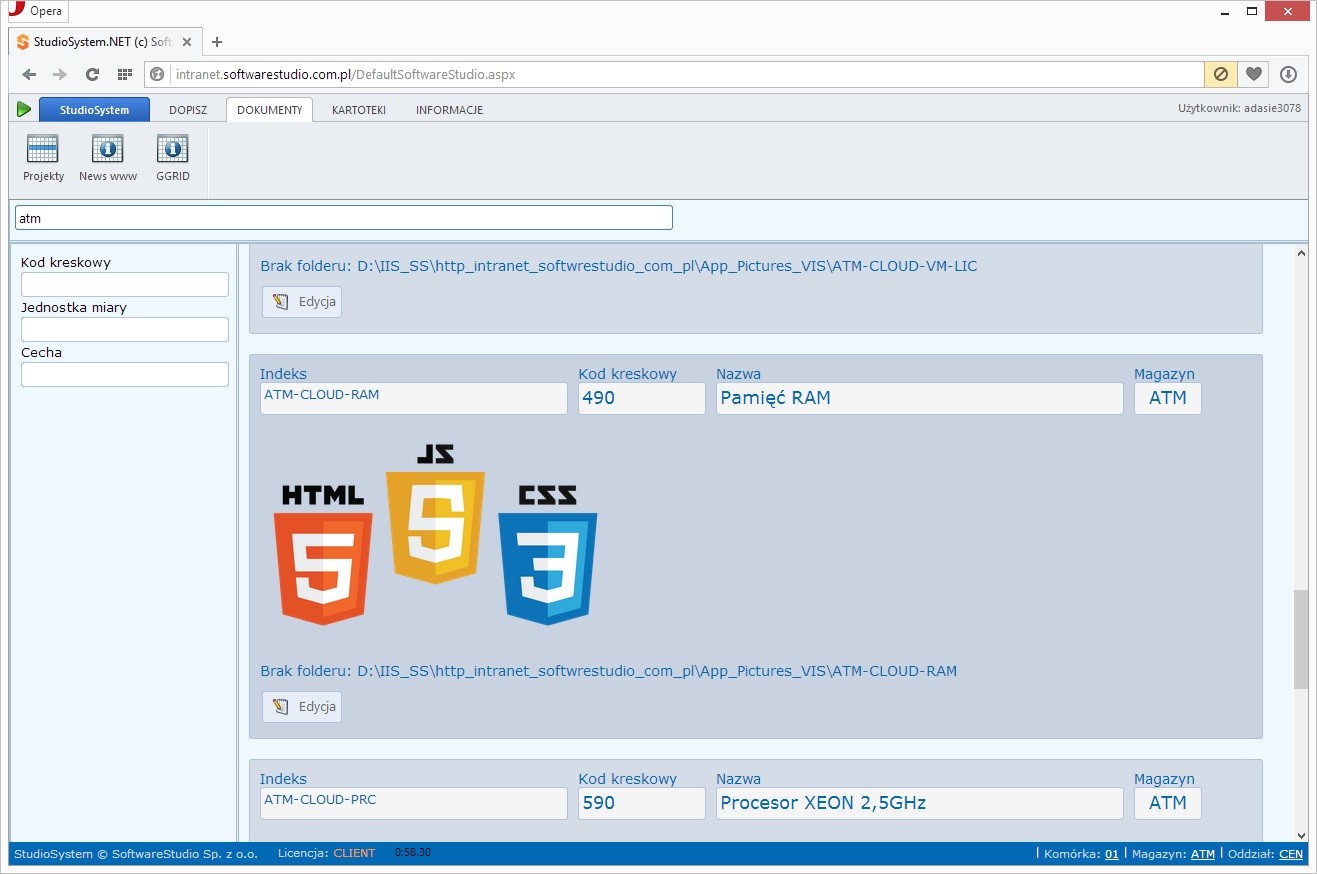Screen dimensions: 1317x874
Task: Open the KARTOTEKI tab
Action: [x=359, y=110]
